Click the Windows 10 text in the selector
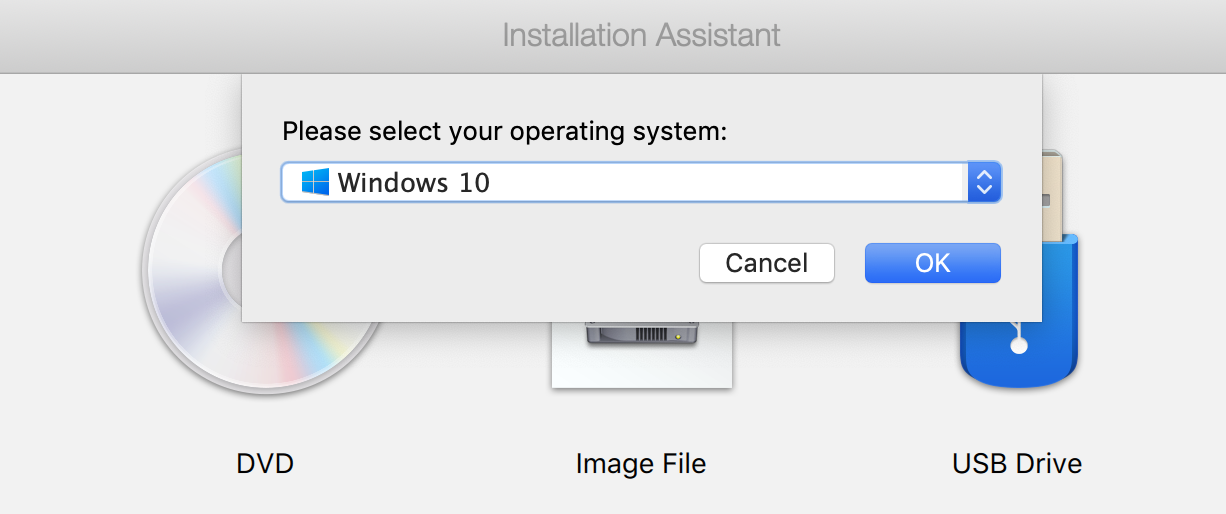 [x=414, y=183]
